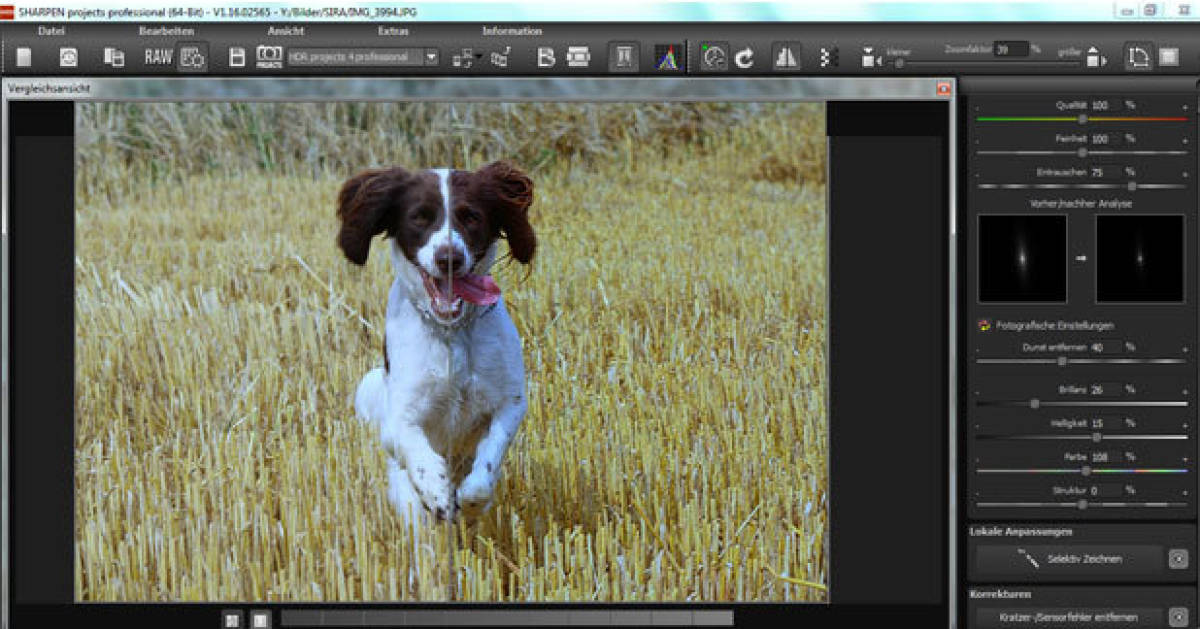Save the image with the floppy disk icon
1200x629 pixels.
coord(237,57)
